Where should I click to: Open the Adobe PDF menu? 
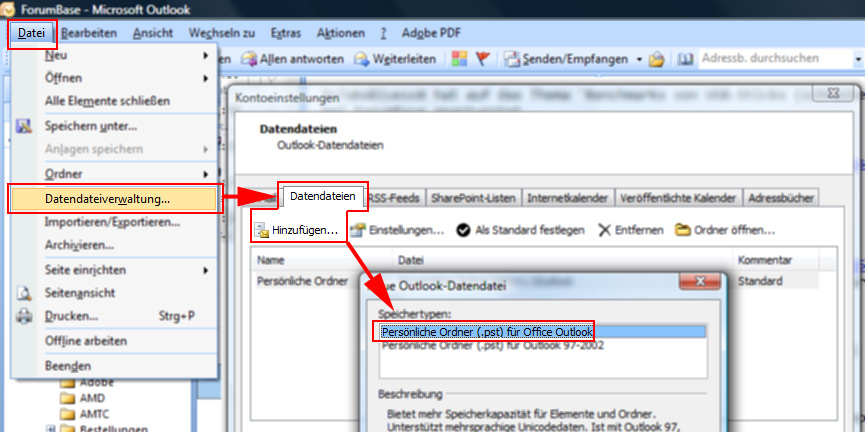click(431, 33)
